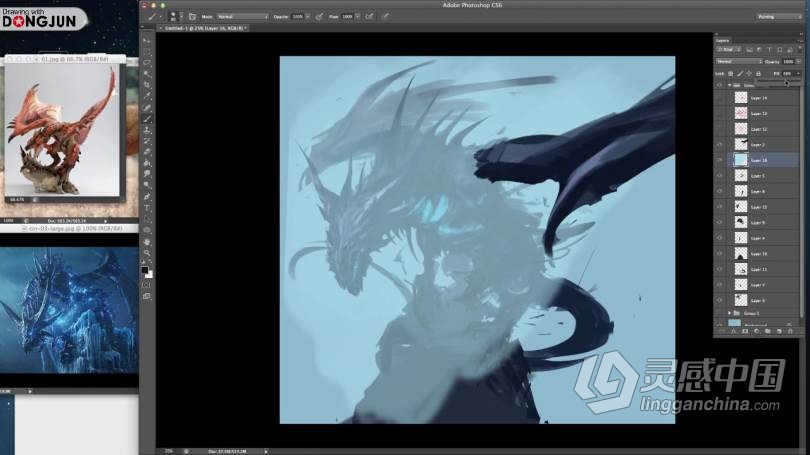Open the brush Mode dropdown

tap(242, 17)
